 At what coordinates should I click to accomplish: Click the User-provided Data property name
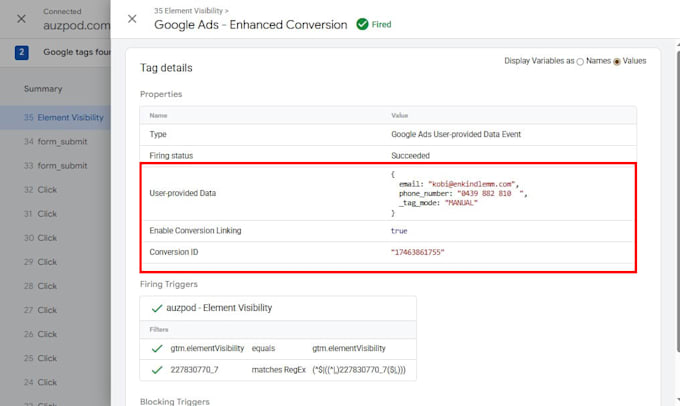[183, 193]
